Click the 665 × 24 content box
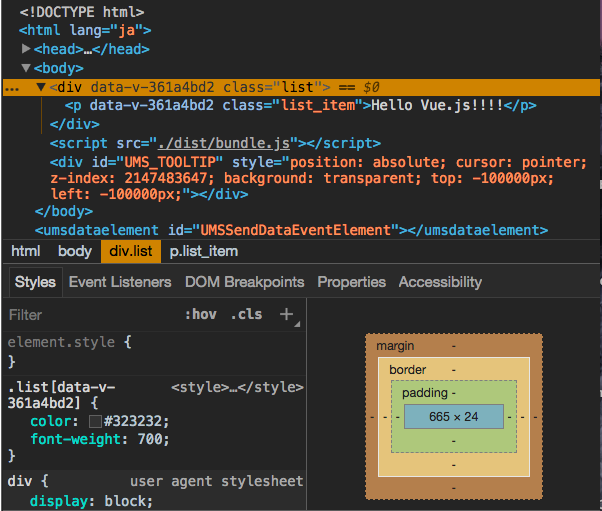The height and width of the screenshot is (511, 602). (454, 417)
